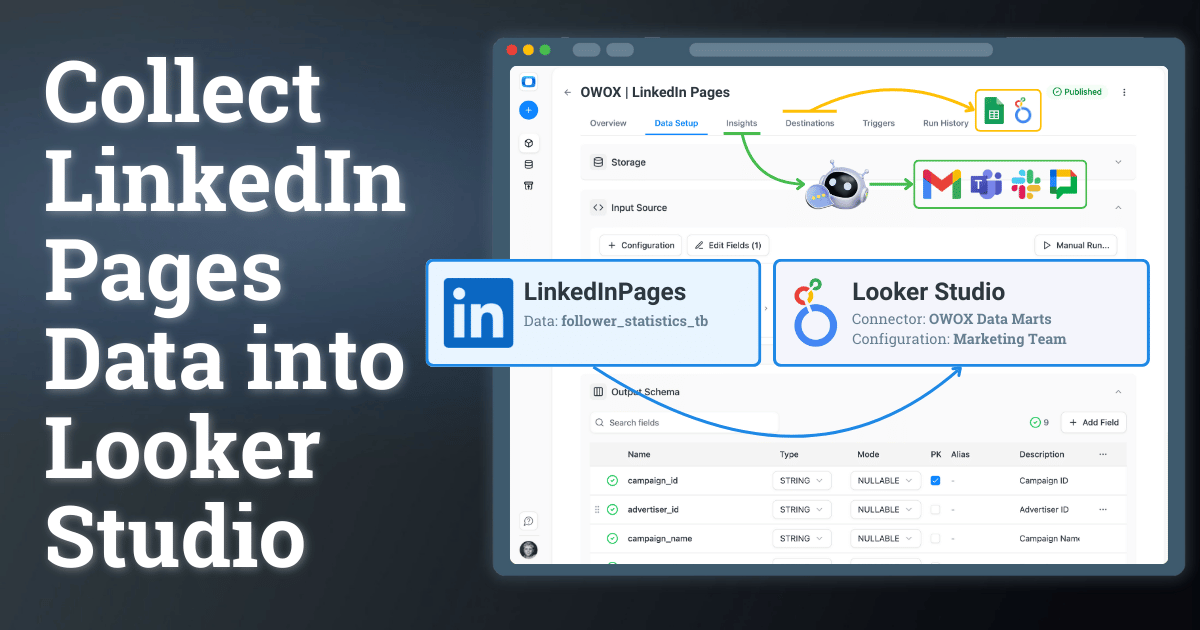Click the Advertiser ID description cell

click(1044, 510)
